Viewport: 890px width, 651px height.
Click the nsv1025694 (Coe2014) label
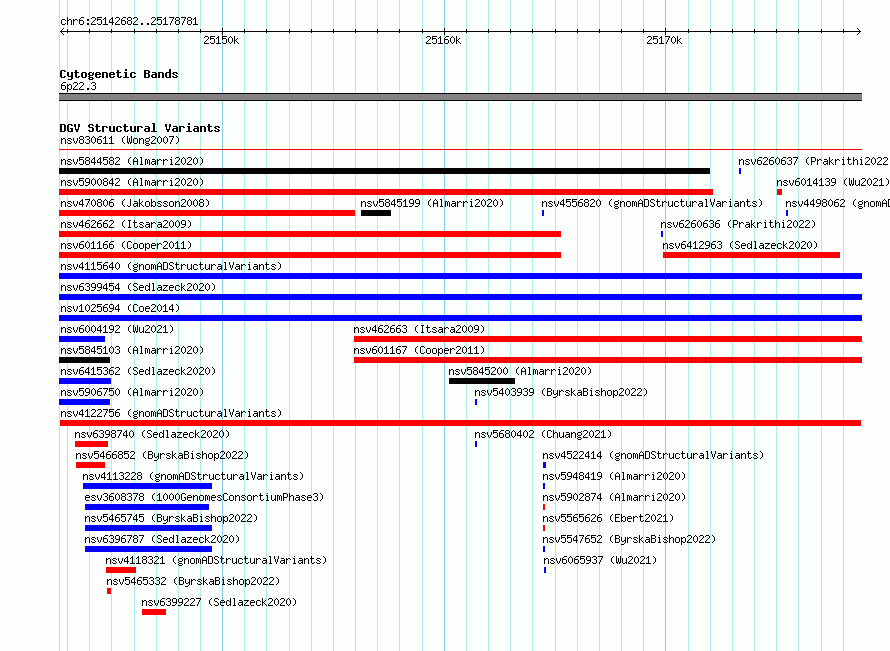(x=120, y=308)
